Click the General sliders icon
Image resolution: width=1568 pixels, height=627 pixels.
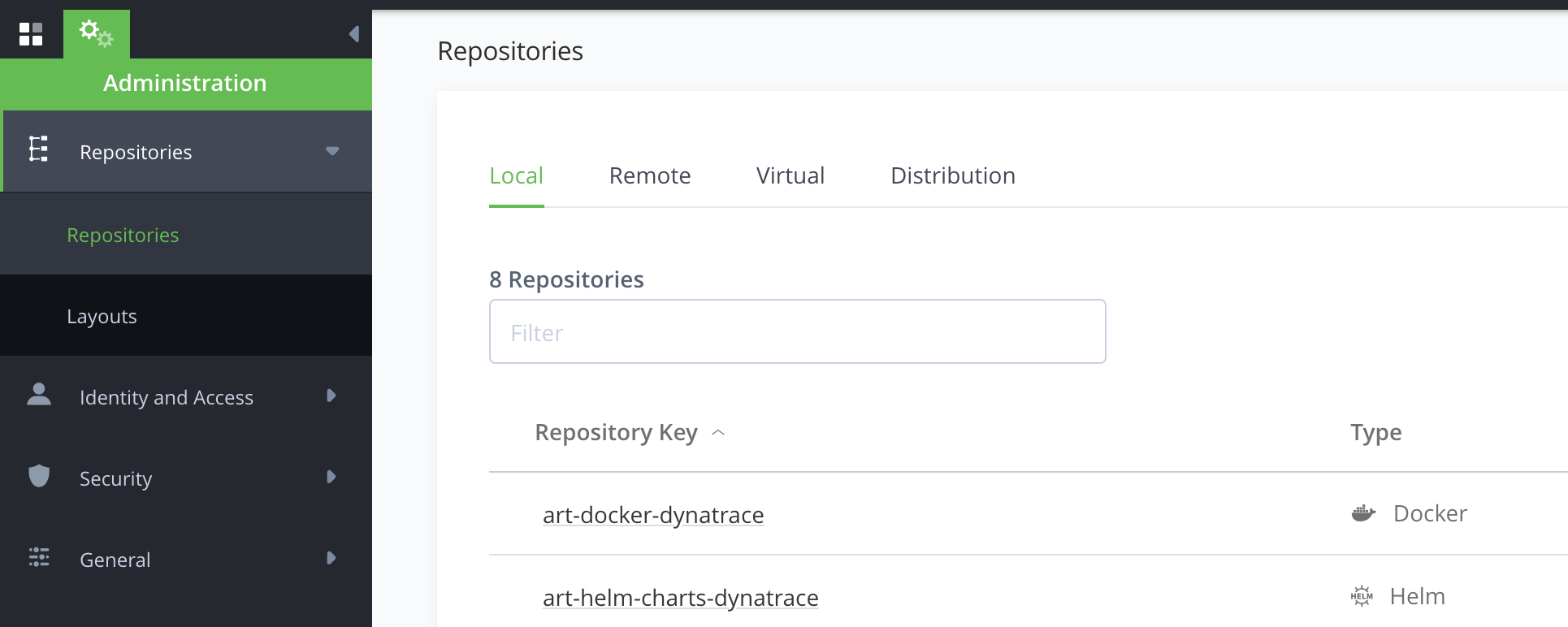39,557
